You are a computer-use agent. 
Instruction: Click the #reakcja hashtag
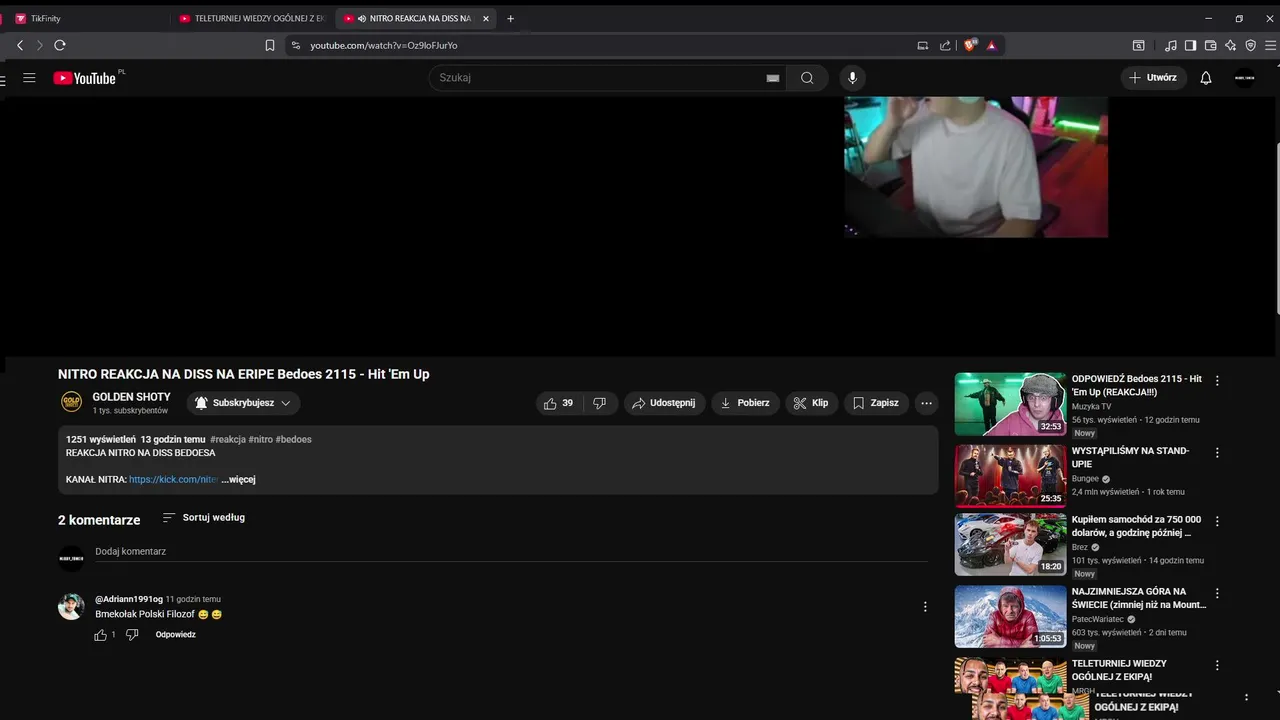pyautogui.click(x=228, y=440)
